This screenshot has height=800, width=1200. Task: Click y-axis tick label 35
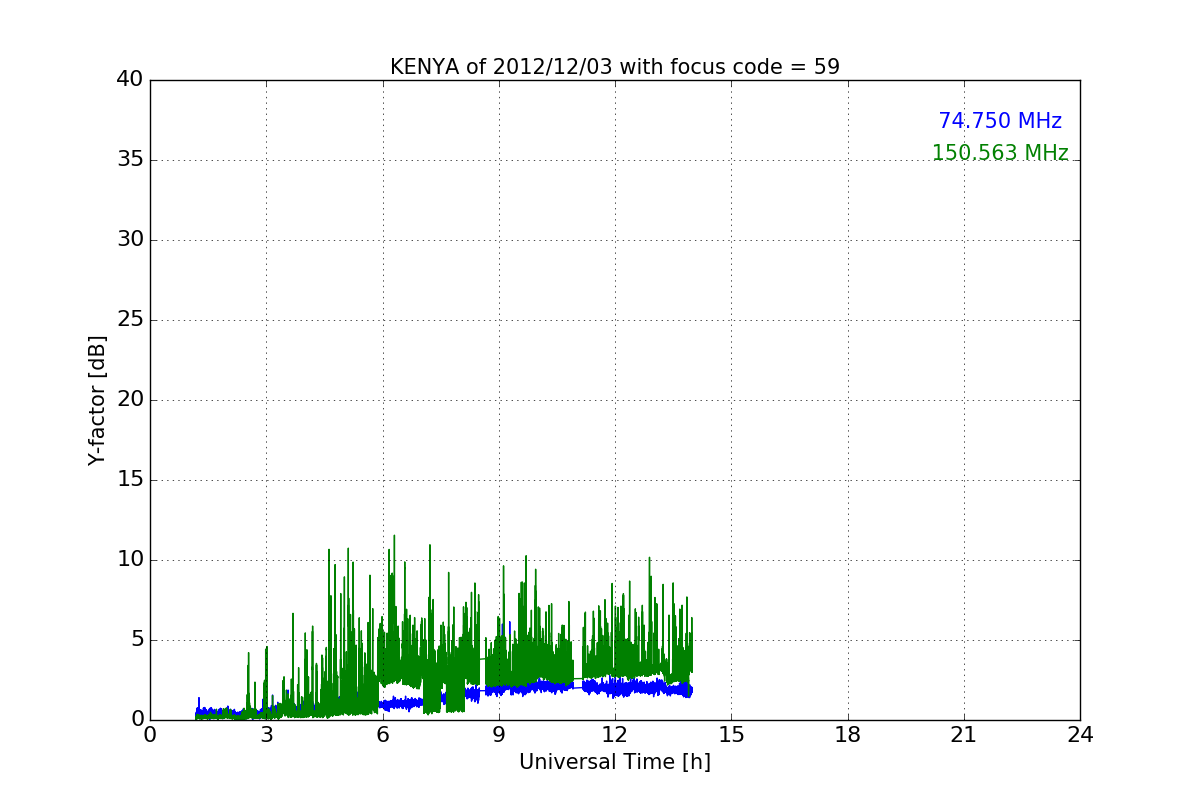point(130,160)
